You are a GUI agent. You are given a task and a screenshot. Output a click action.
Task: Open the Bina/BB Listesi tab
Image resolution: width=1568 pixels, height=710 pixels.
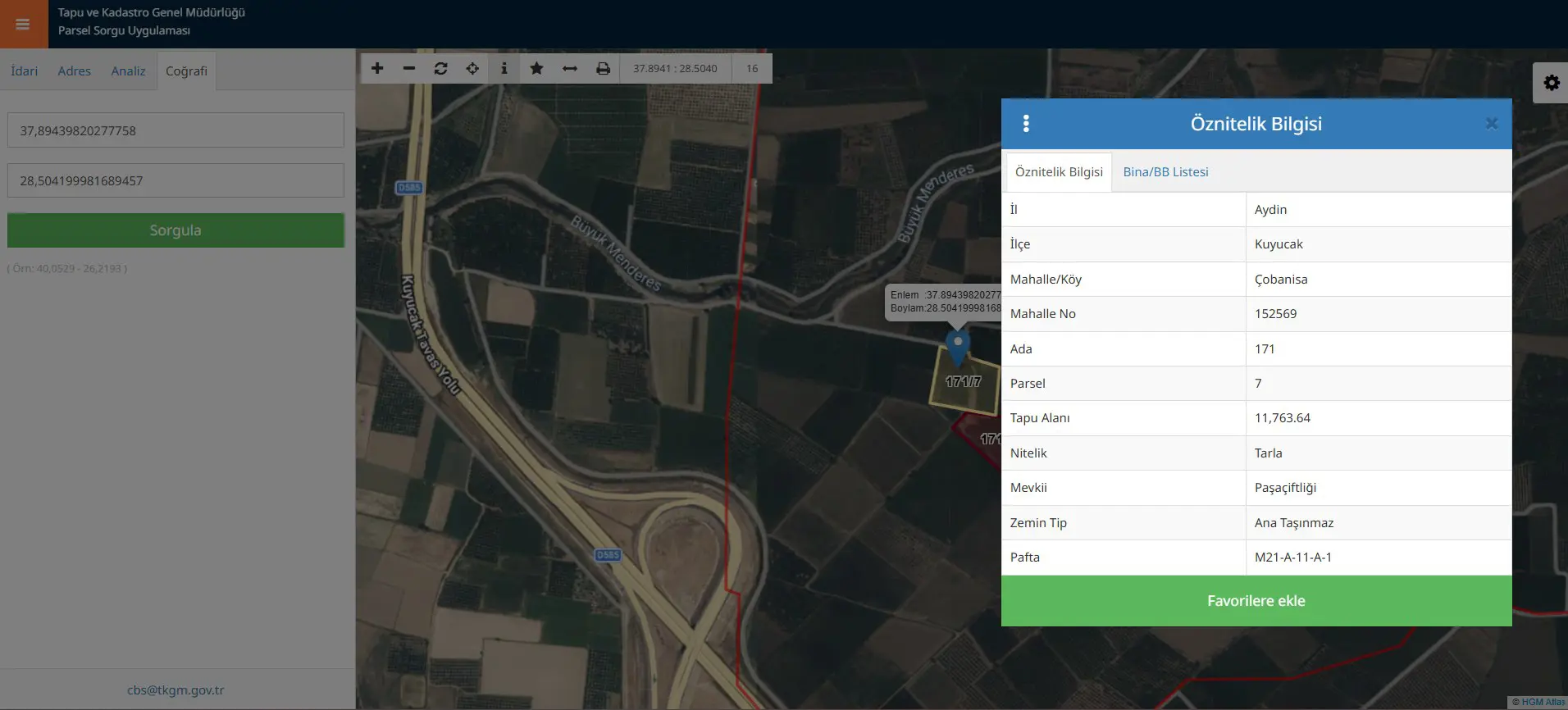tap(1165, 172)
